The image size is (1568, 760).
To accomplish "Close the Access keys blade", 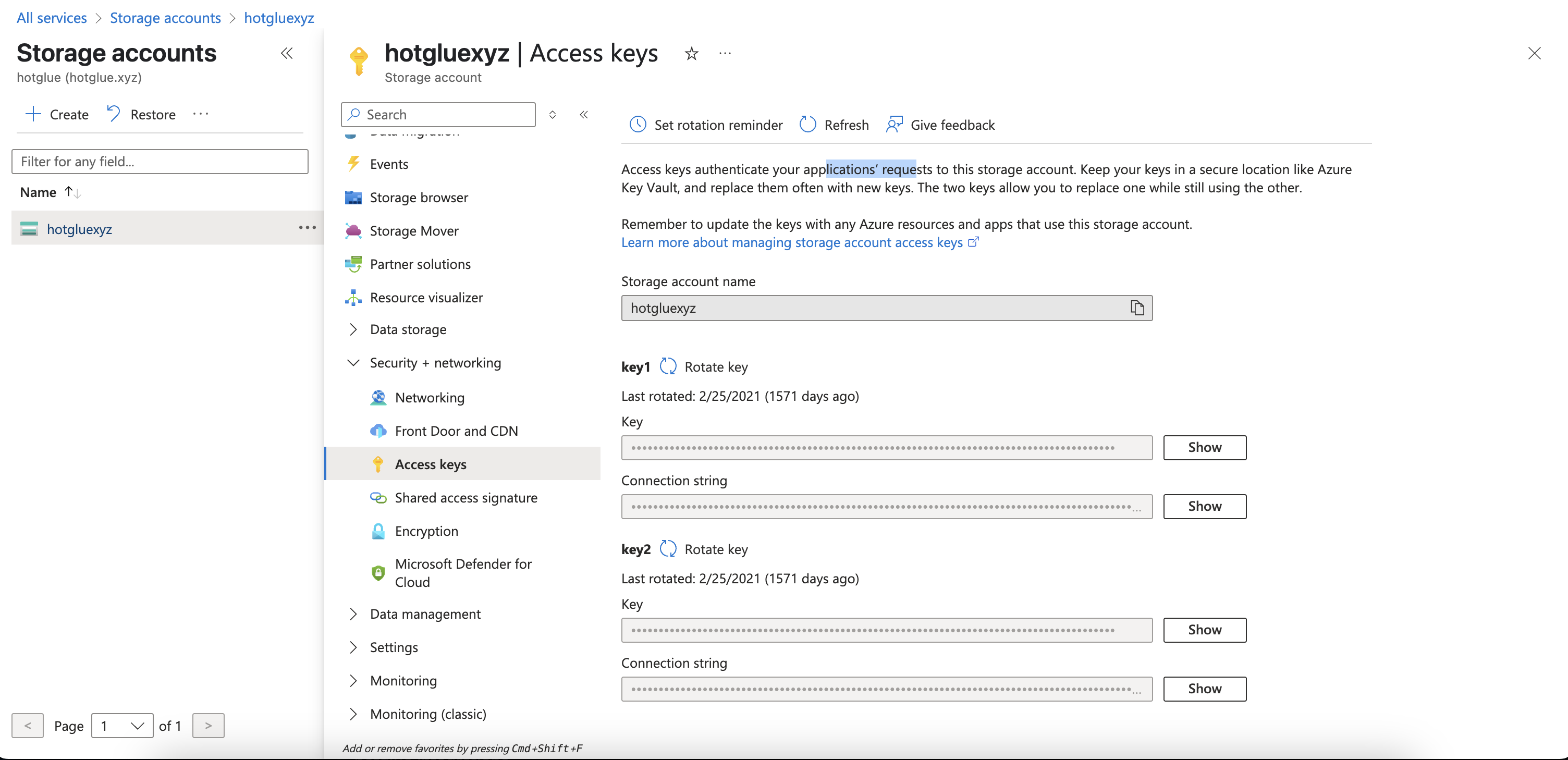I will (1534, 54).
